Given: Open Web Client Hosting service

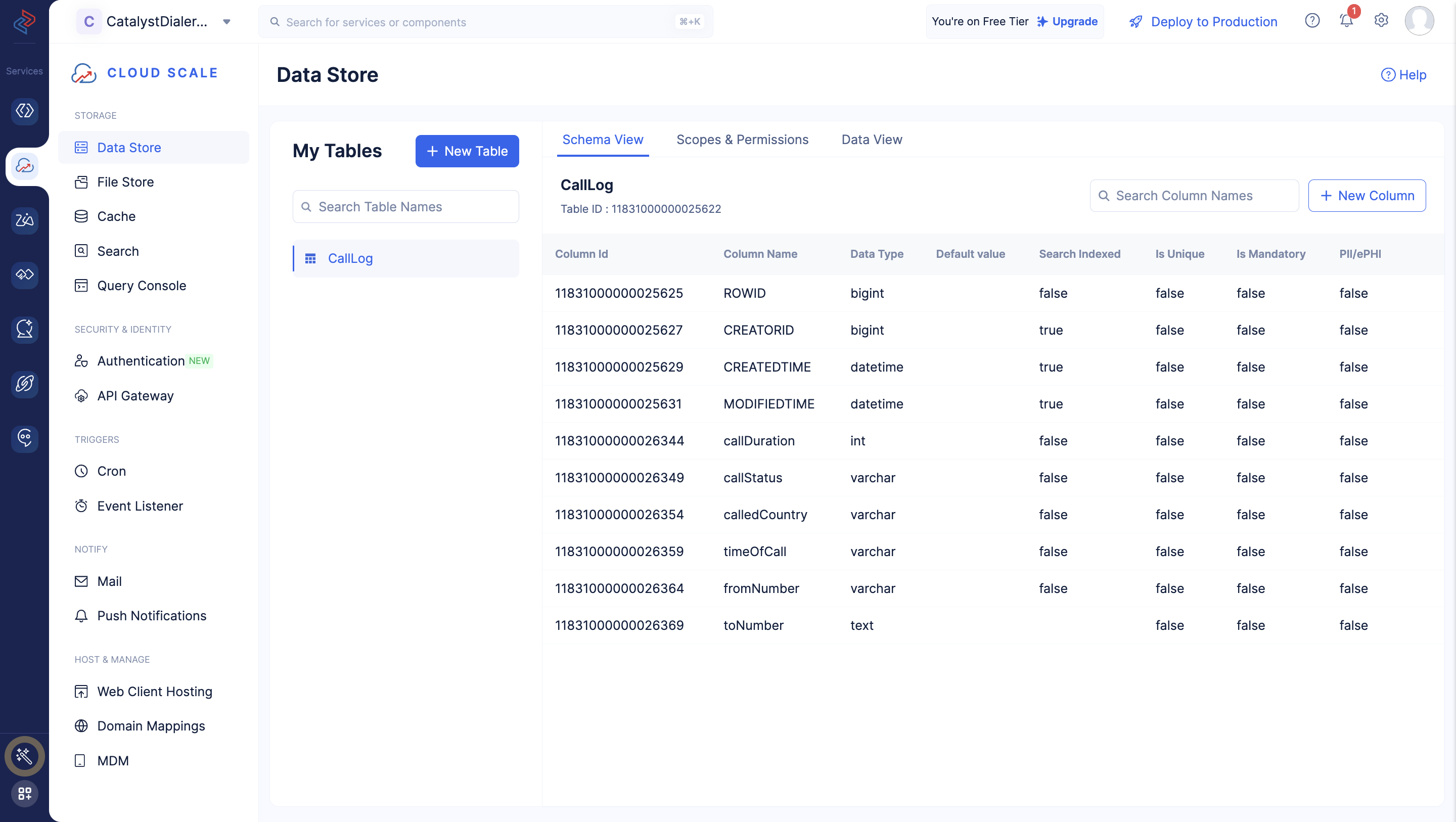Looking at the screenshot, I should (154, 691).
